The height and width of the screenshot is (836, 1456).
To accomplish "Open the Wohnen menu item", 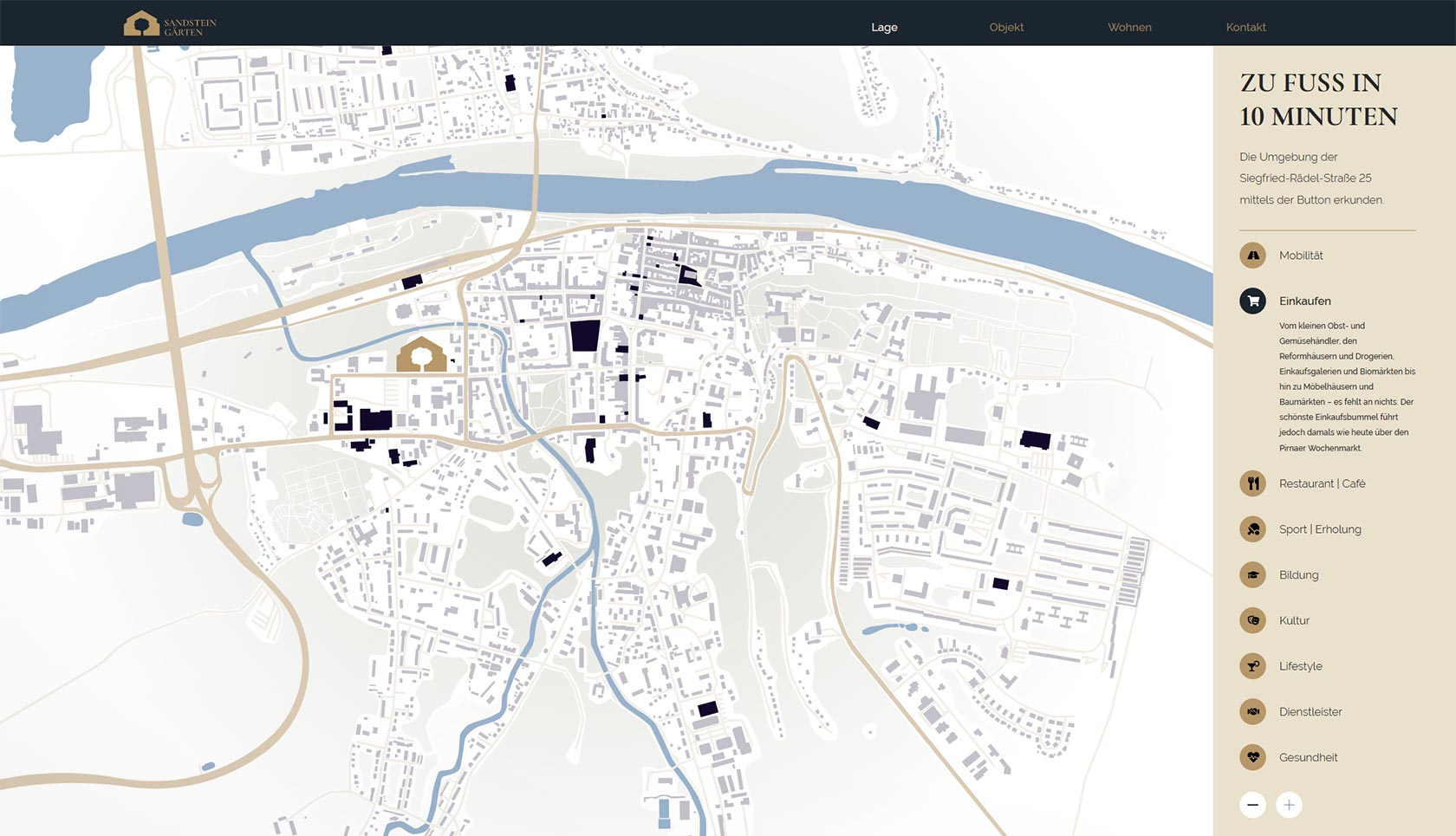I will click(x=1129, y=28).
